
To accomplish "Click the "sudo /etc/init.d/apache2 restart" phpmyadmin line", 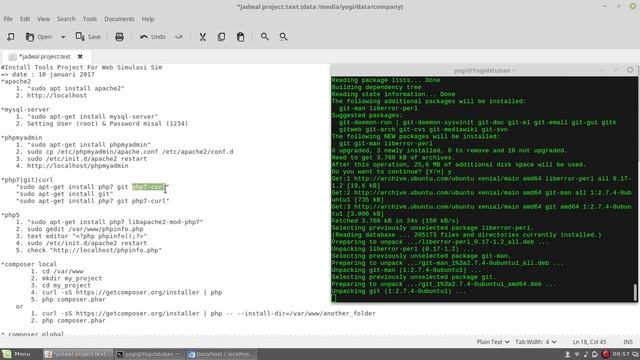I will tap(87, 158).
